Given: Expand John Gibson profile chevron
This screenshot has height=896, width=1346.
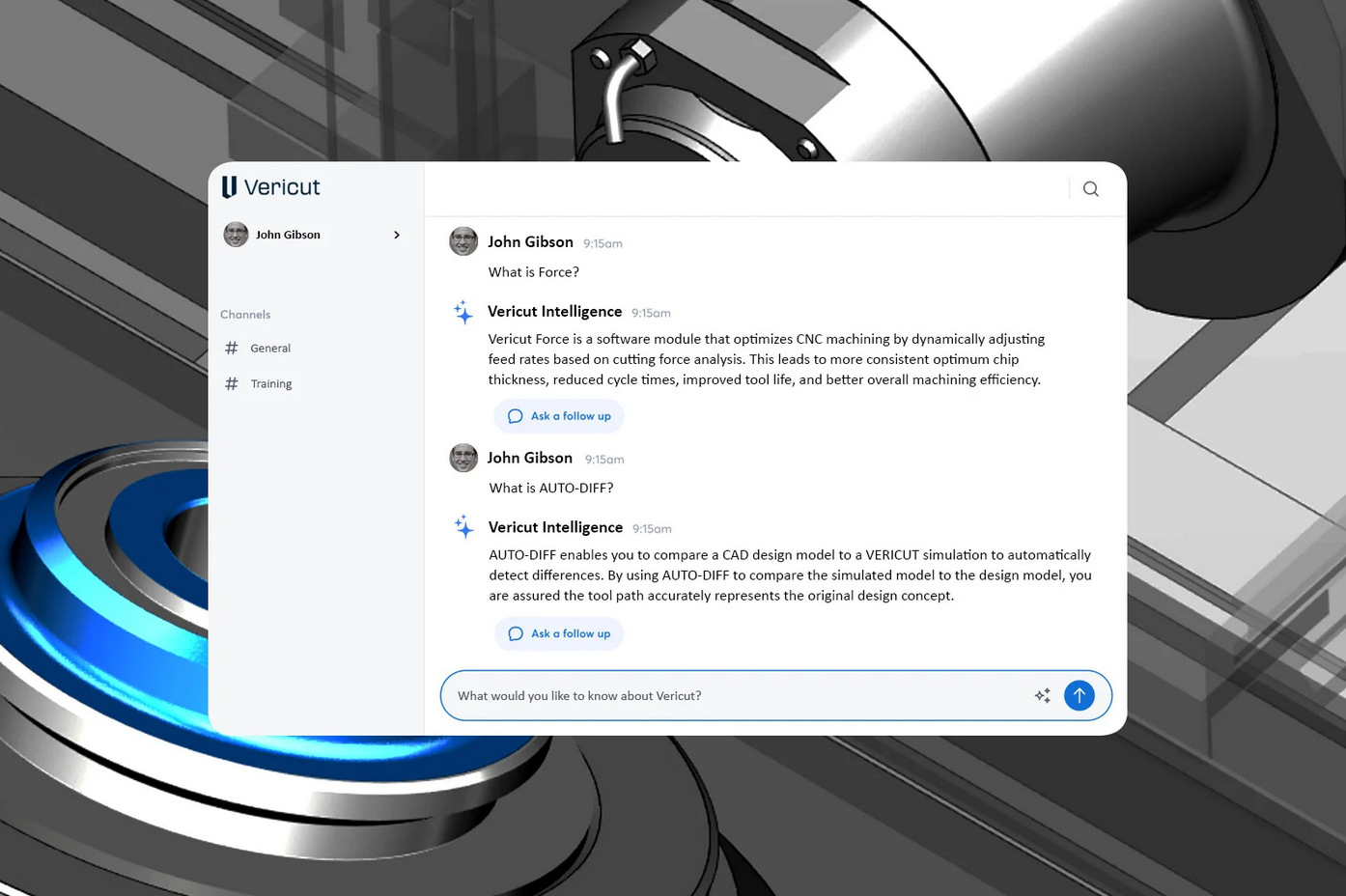Looking at the screenshot, I should [397, 235].
